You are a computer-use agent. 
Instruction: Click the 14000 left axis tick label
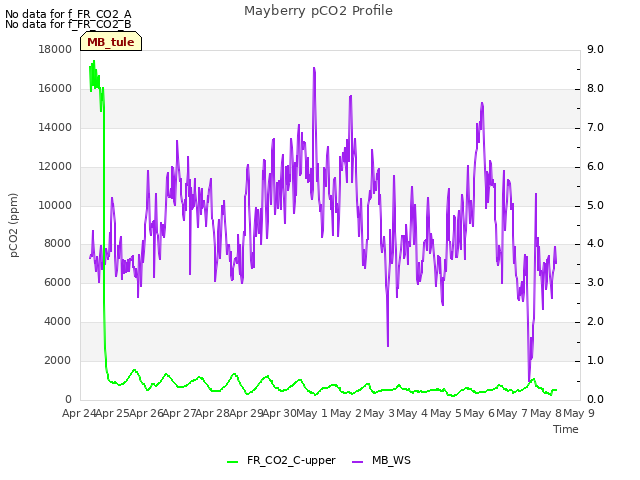[55, 127]
